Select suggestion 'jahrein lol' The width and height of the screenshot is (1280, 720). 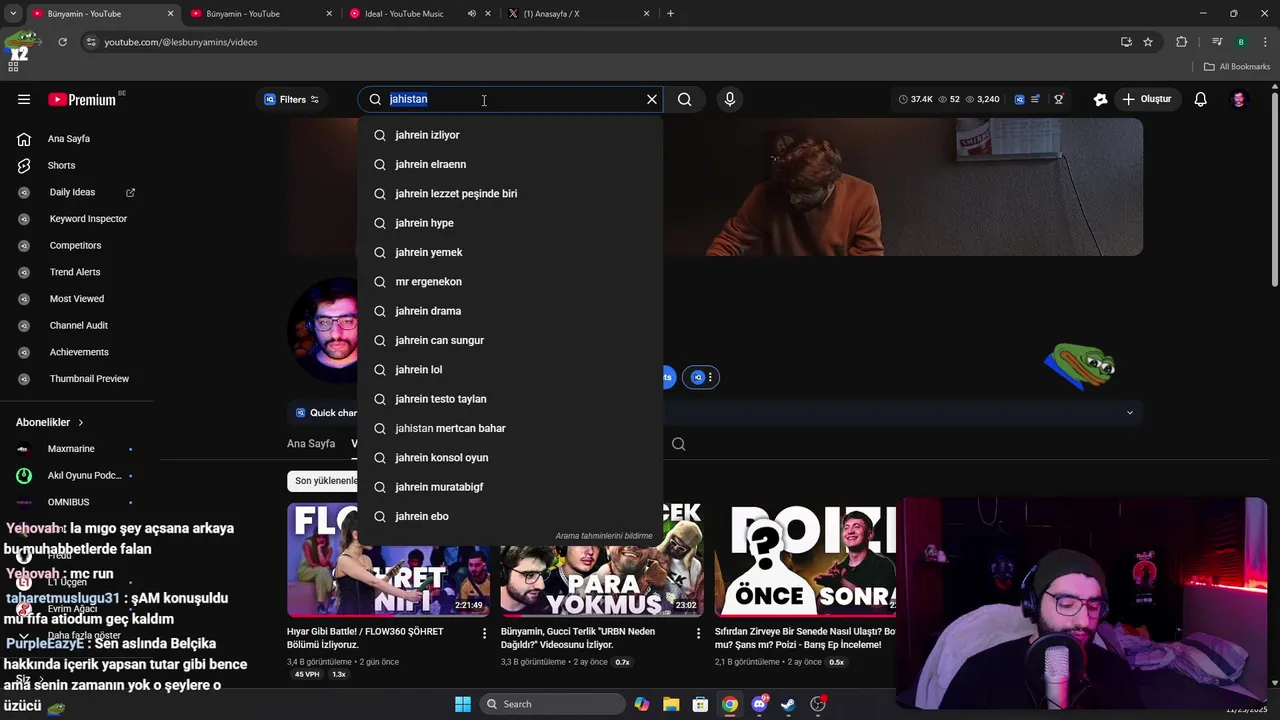510,370
